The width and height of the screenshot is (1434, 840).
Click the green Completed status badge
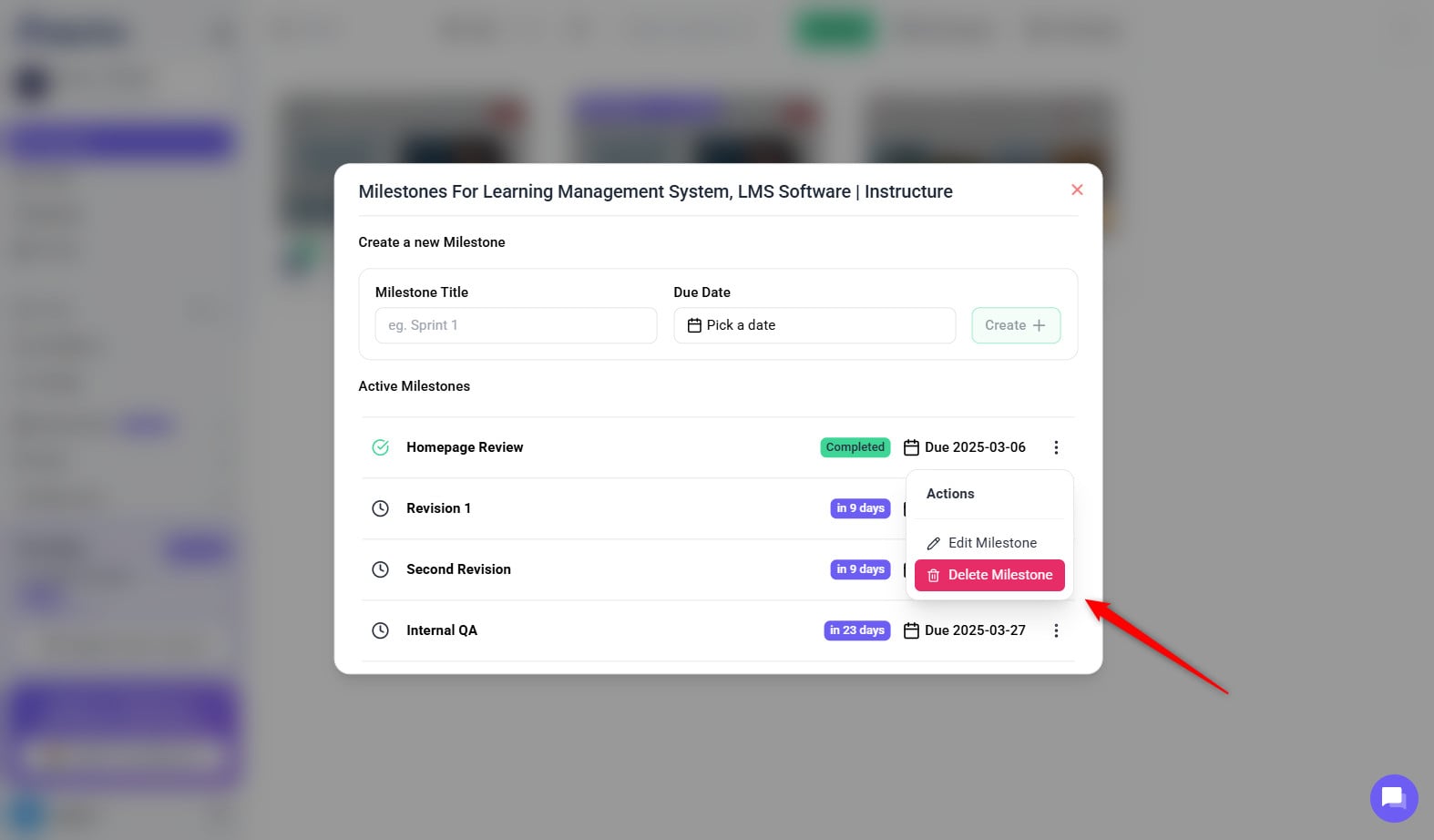pyautogui.click(x=855, y=447)
